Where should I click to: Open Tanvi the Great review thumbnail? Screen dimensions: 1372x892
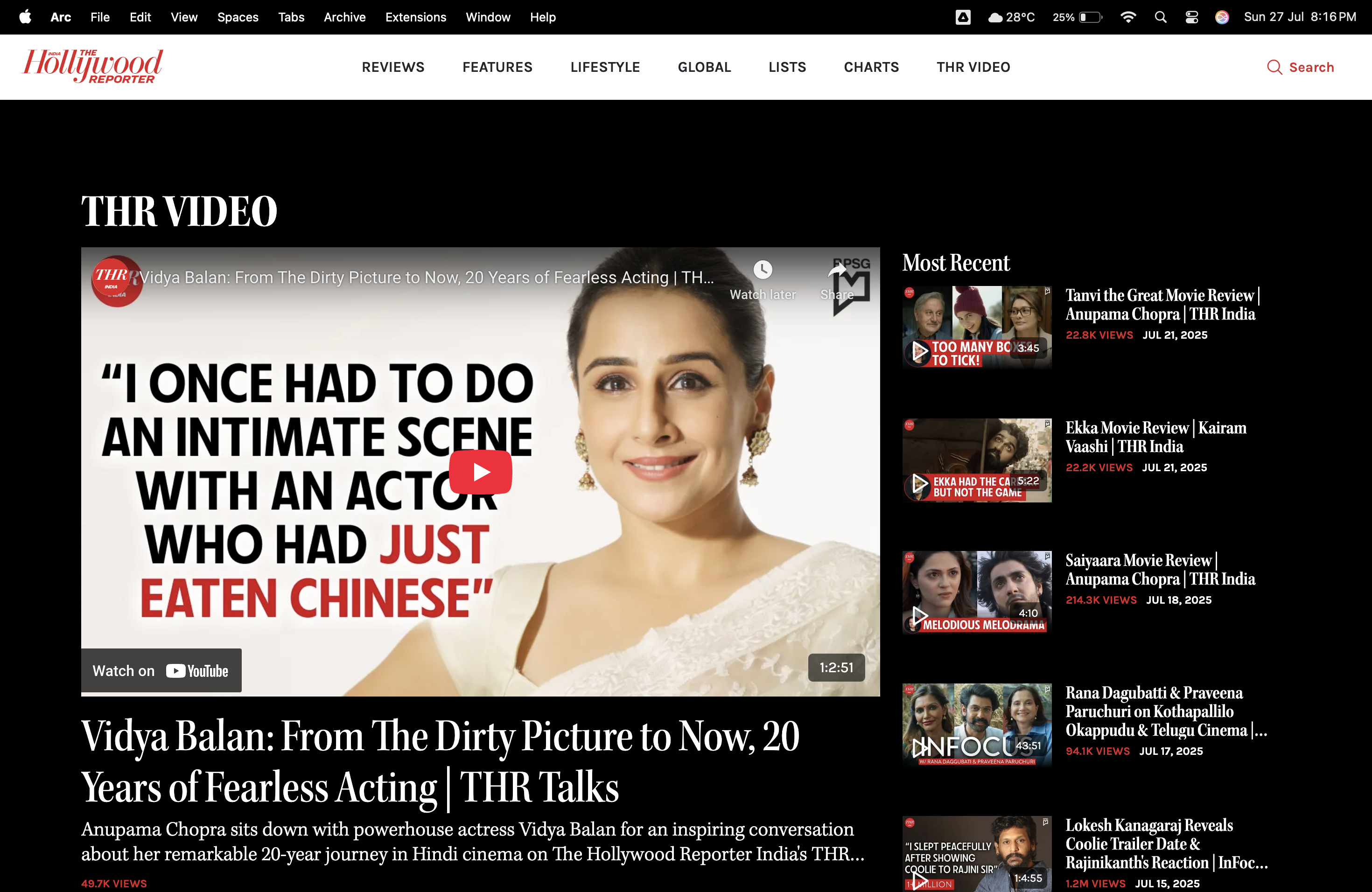(x=977, y=328)
